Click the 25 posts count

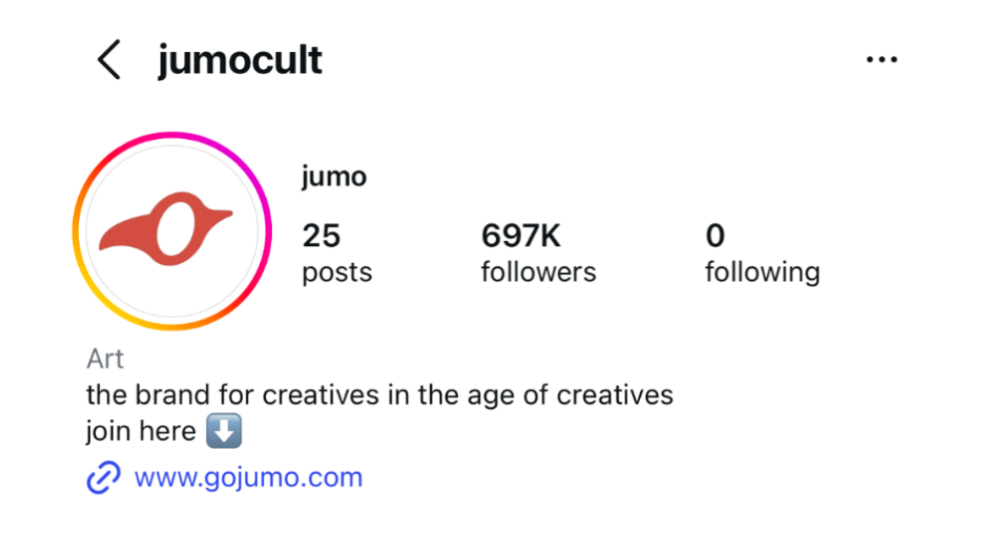(322, 236)
